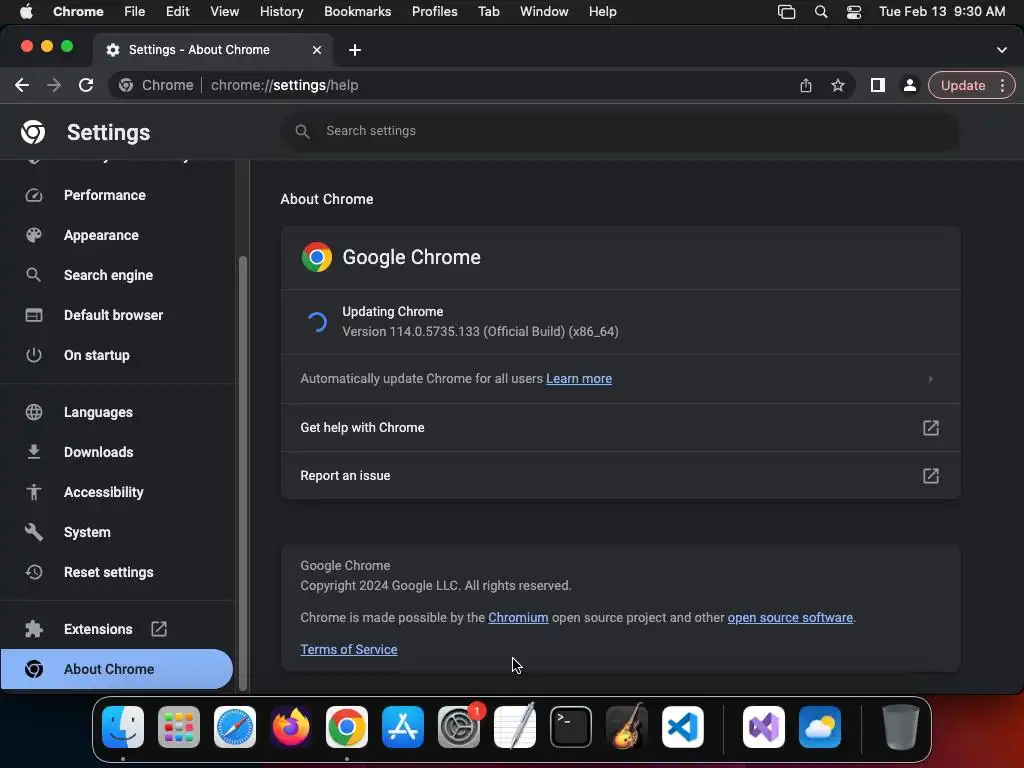The width and height of the screenshot is (1024, 768).
Task: Open Visual Studio Code from the Dock
Action: [x=682, y=727]
